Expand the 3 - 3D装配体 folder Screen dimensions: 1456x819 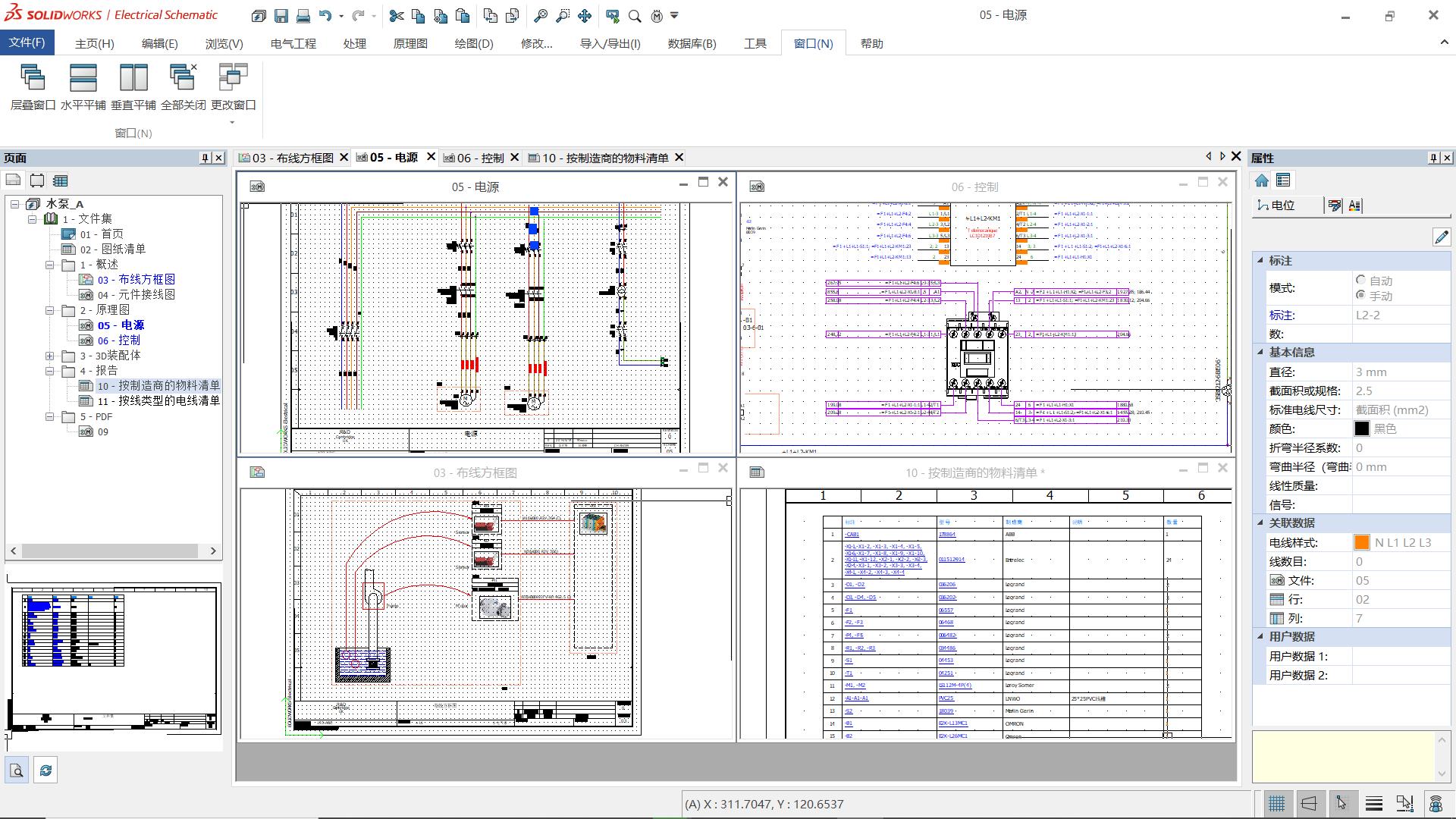pyautogui.click(x=50, y=356)
